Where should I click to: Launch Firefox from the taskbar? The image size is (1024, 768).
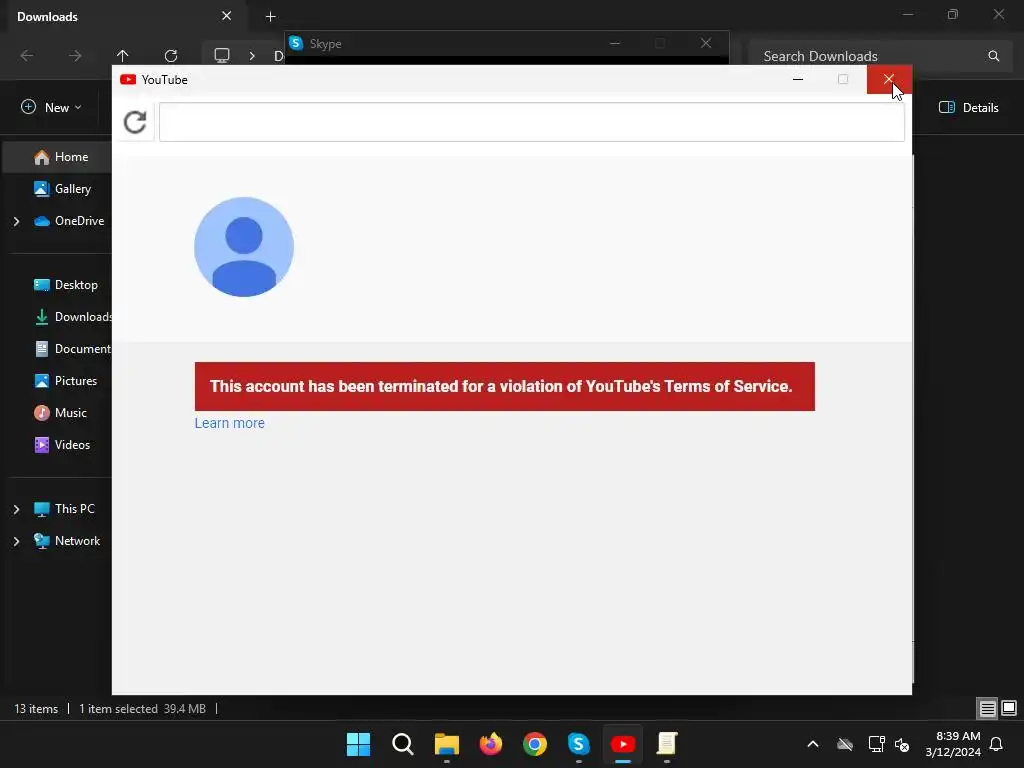point(490,744)
